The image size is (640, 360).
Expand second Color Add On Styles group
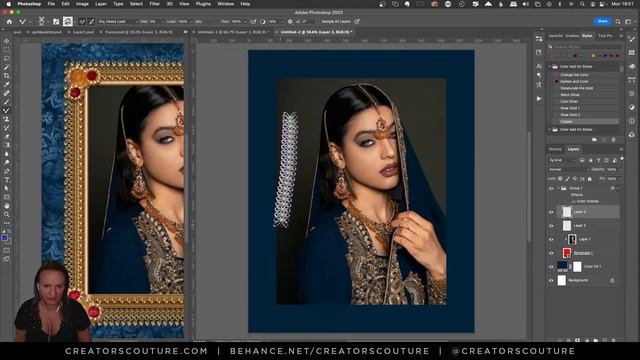tap(550, 130)
